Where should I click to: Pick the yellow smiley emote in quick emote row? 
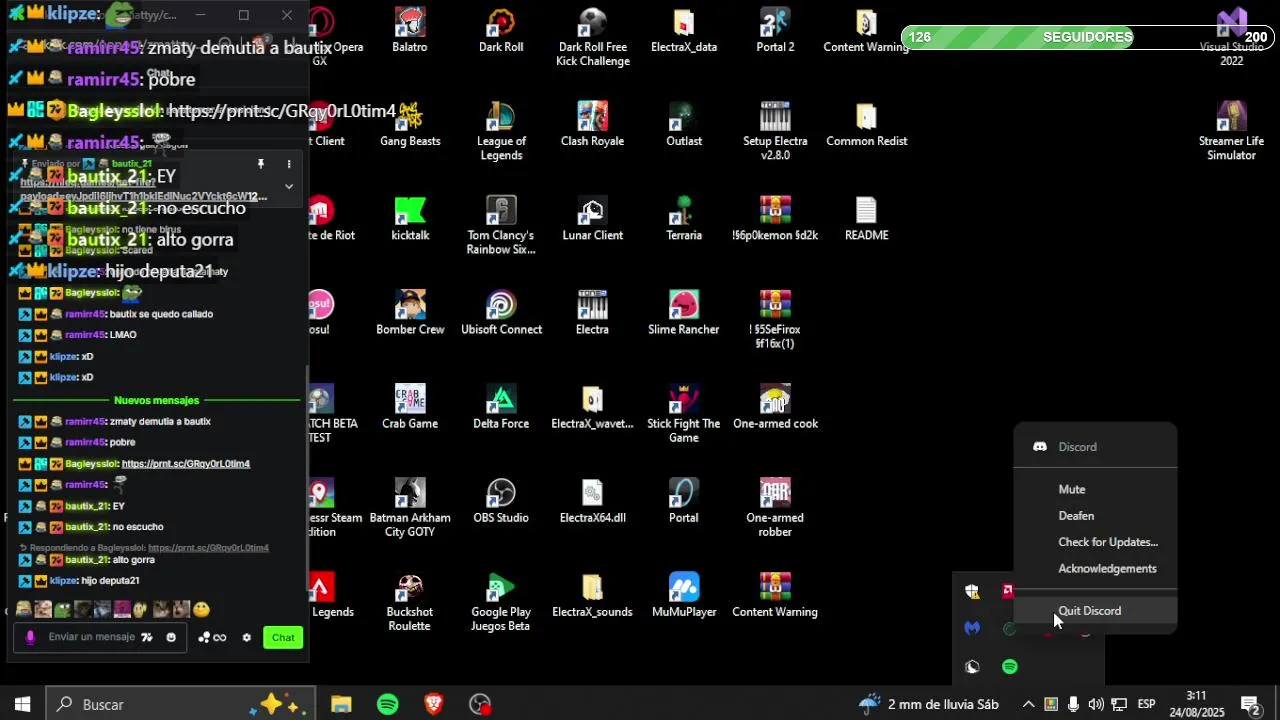(201, 609)
